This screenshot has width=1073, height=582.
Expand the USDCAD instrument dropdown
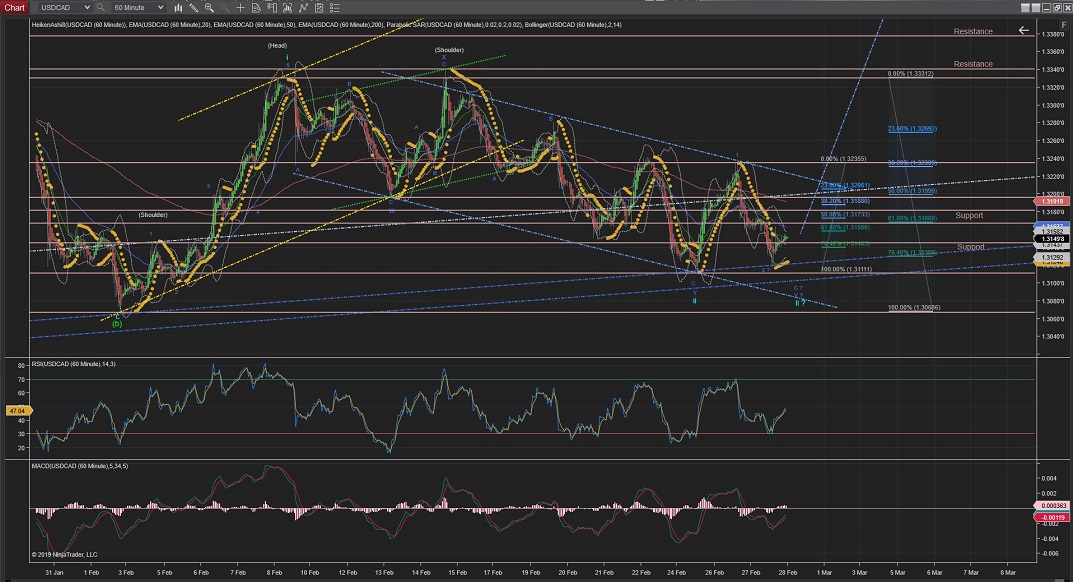click(87, 7)
